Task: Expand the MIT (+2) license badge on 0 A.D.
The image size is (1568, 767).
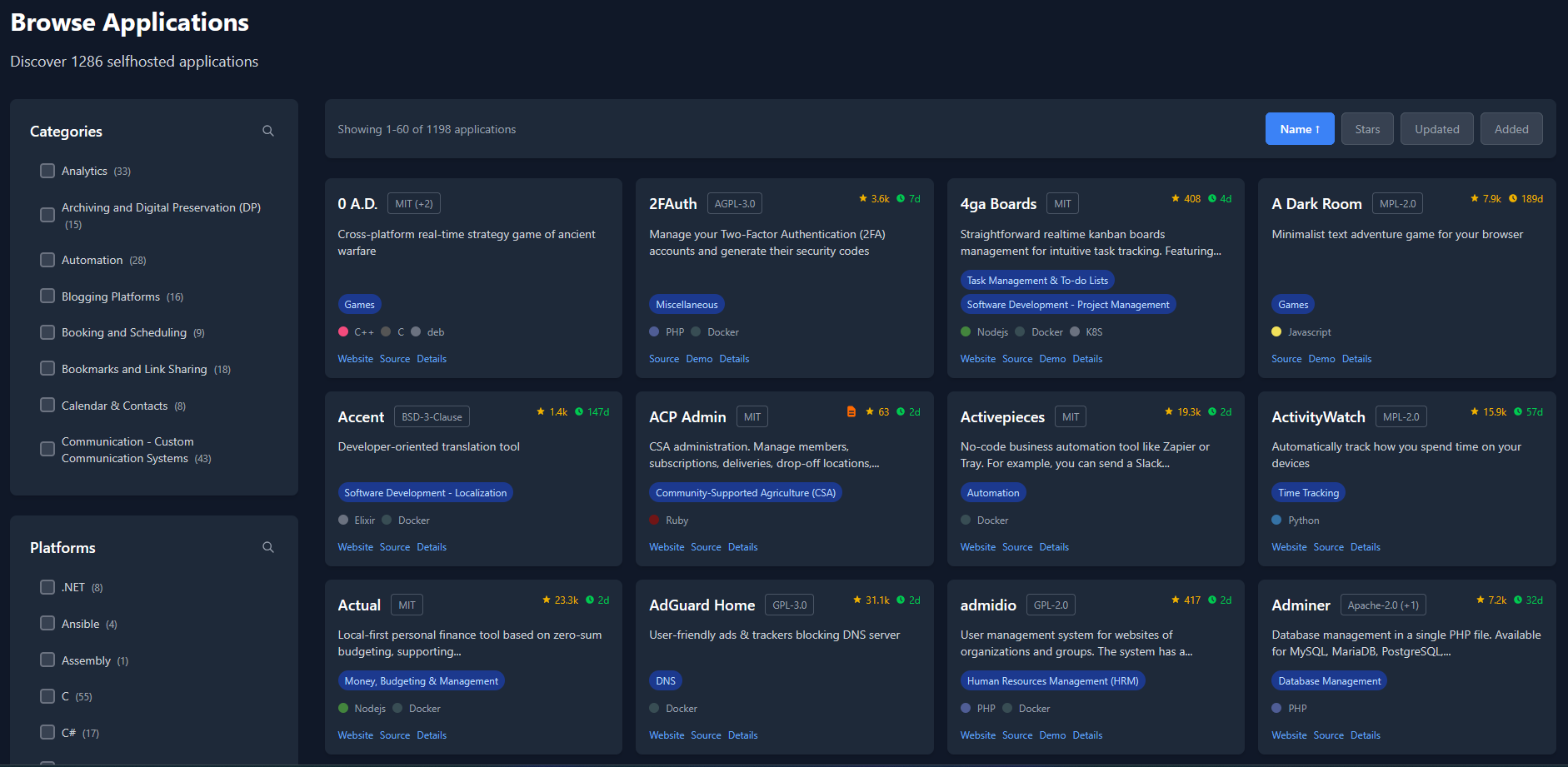Action: (x=413, y=202)
